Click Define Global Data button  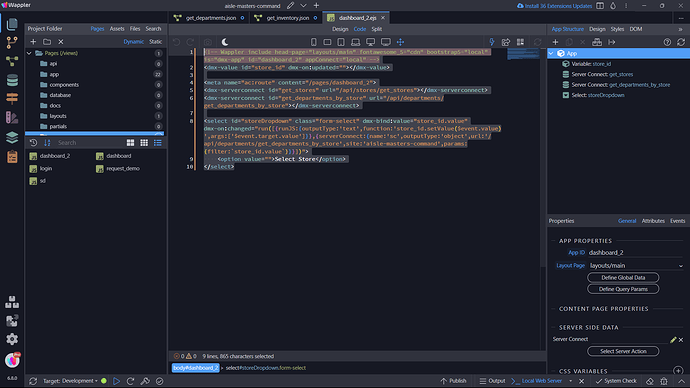[x=623, y=278]
